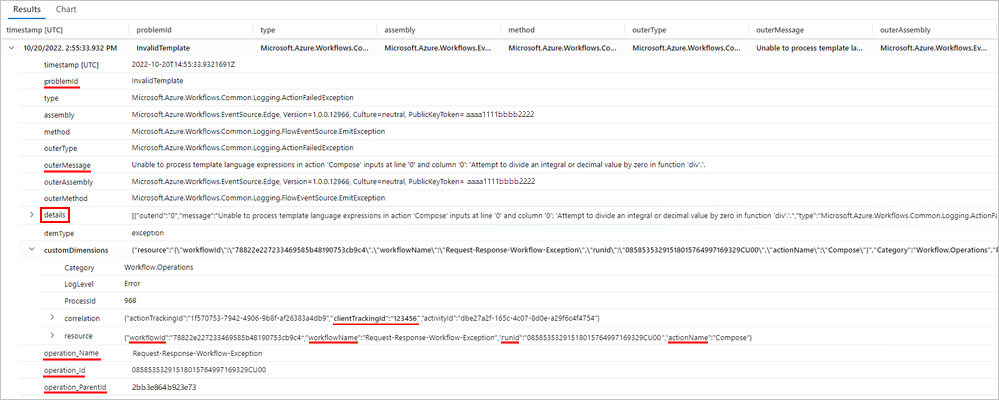This screenshot has height=400, width=999.
Task: Click the outerMessage field label
Action: point(67,165)
